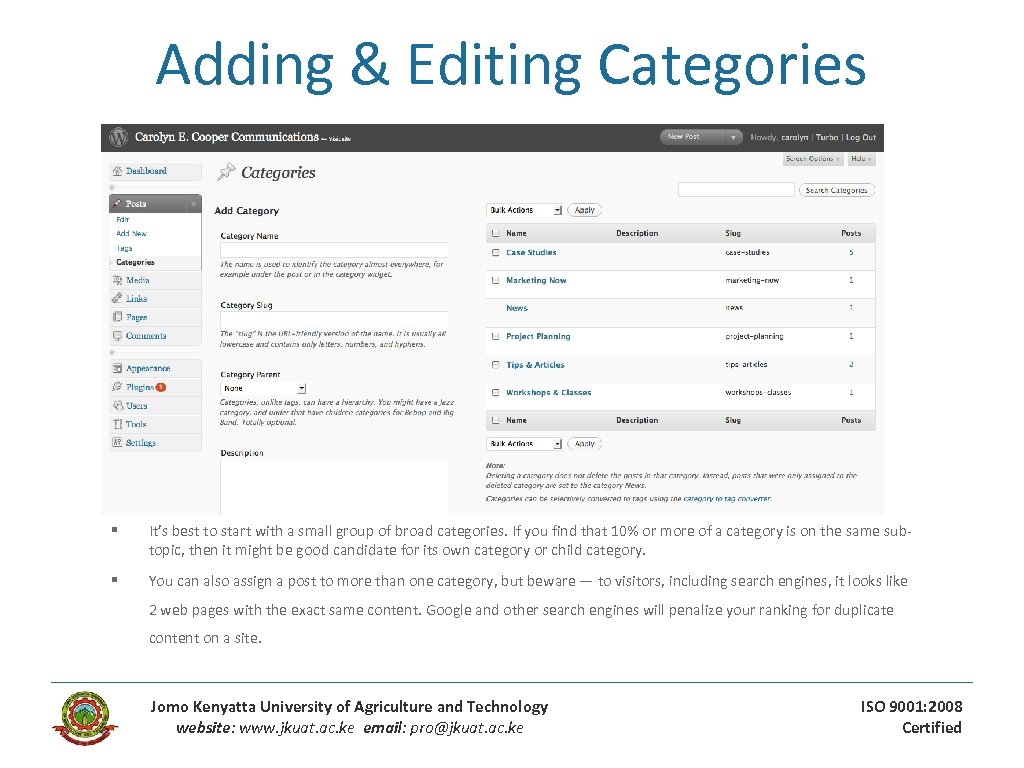
Task: Check the select-all box in the Name header
Action: click(x=495, y=233)
